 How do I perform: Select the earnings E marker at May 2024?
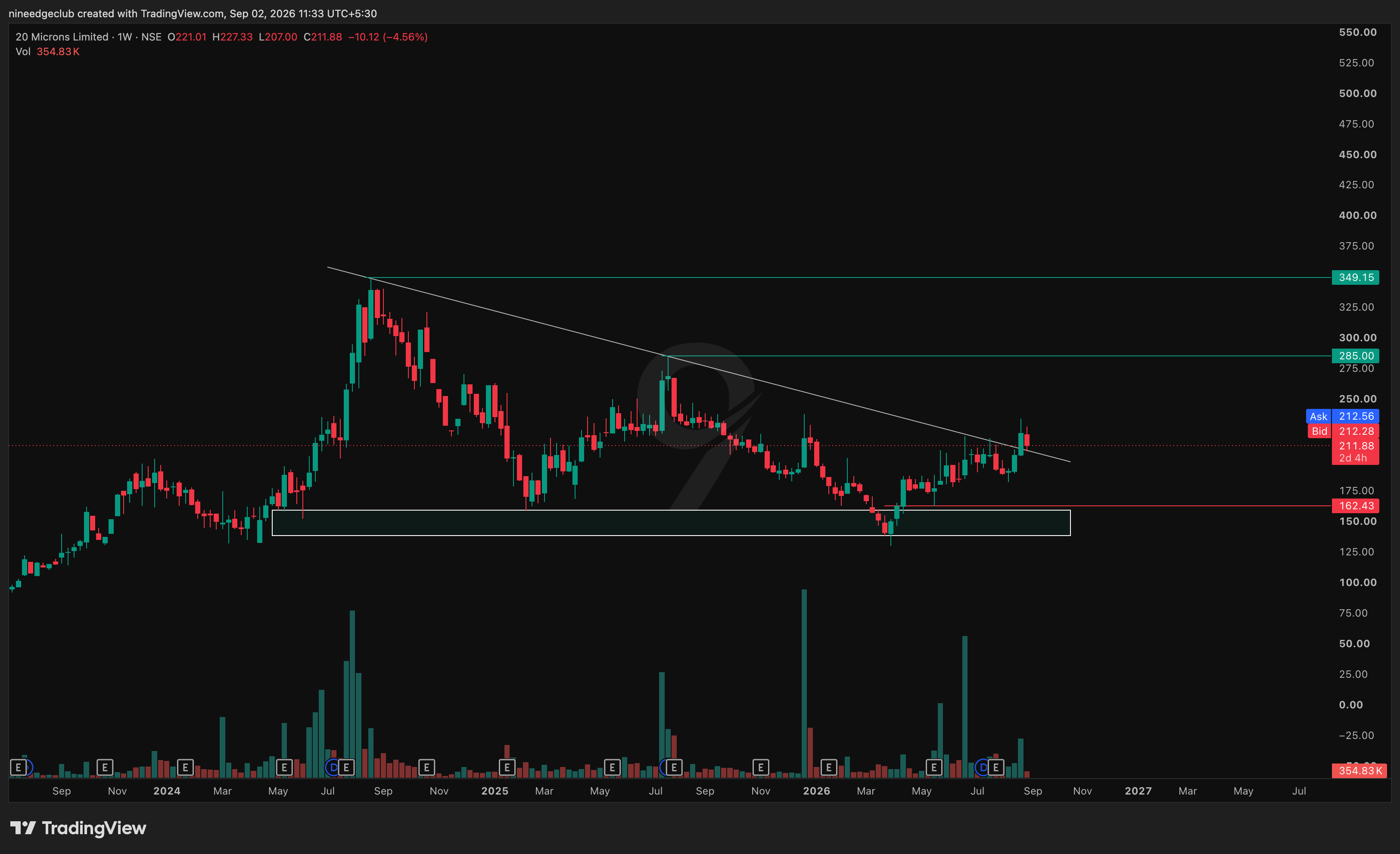284,768
